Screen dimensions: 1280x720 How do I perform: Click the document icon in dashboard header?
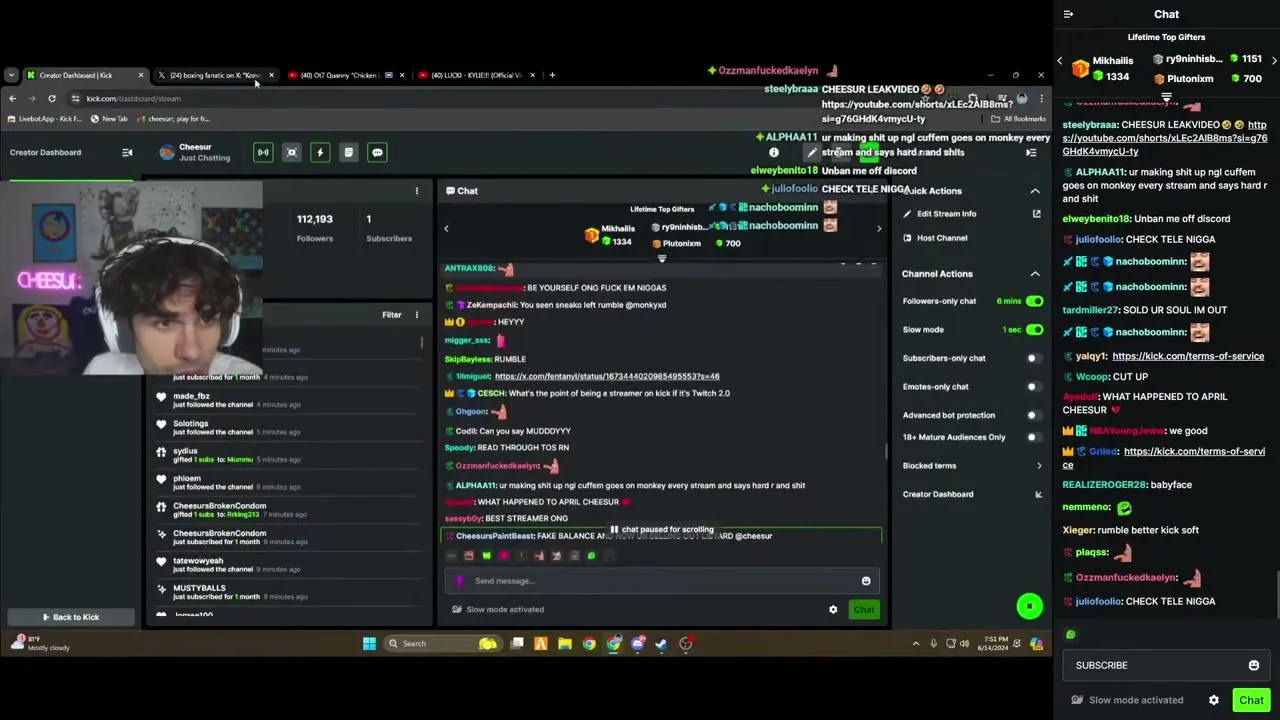[348, 152]
